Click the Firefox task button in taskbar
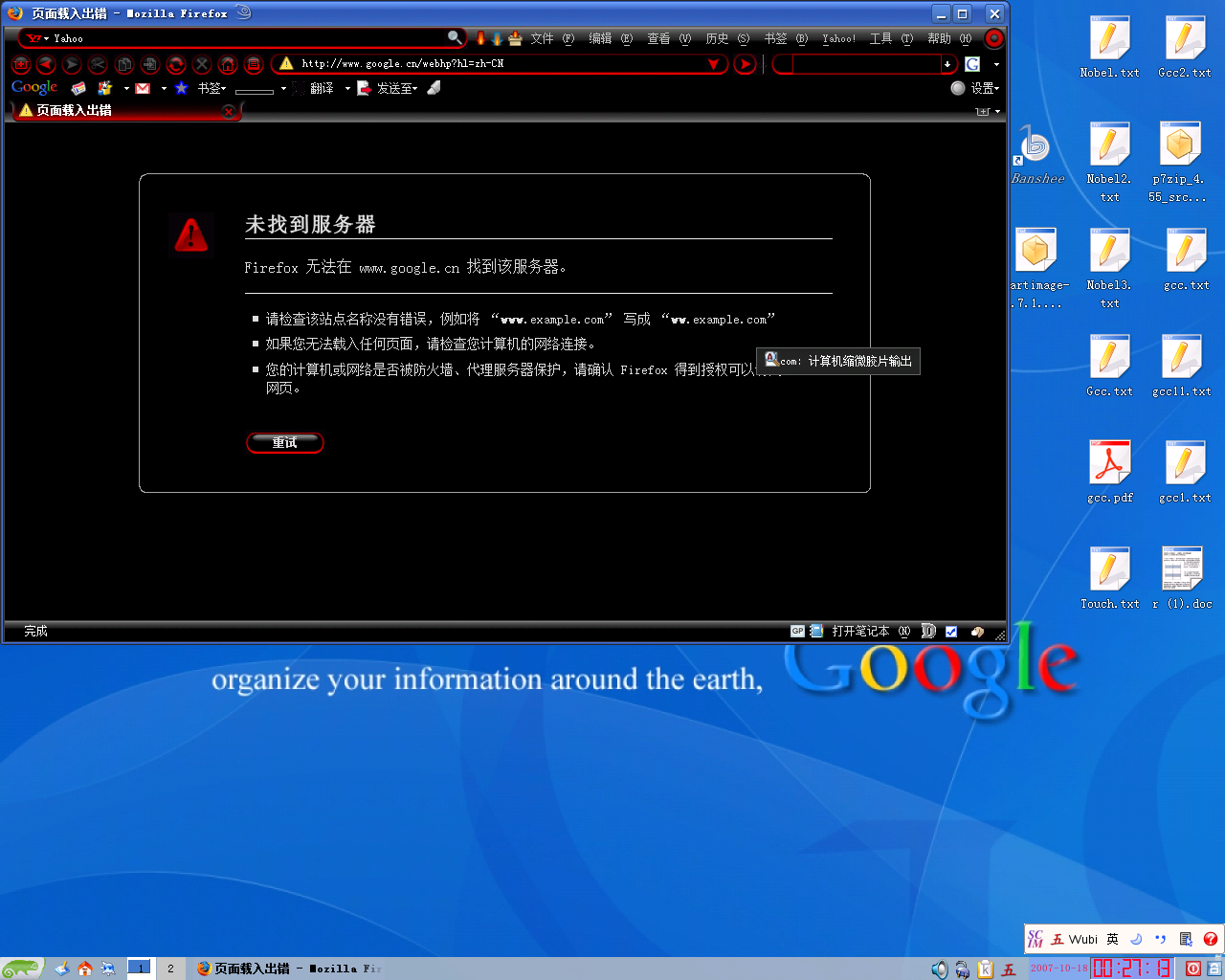This screenshot has width=1225, height=980. [x=289, y=969]
